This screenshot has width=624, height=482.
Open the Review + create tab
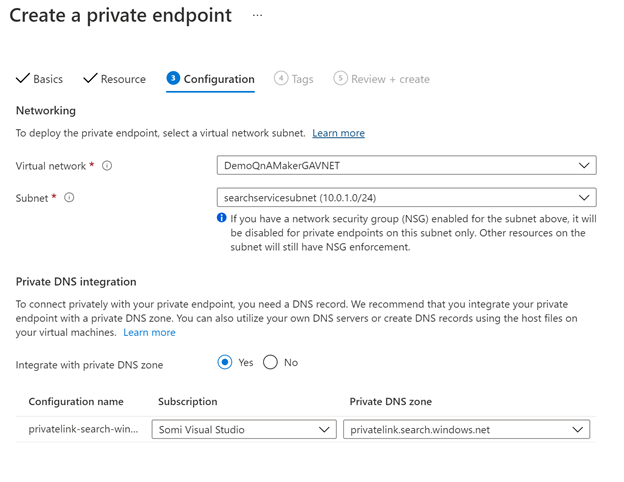point(390,79)
